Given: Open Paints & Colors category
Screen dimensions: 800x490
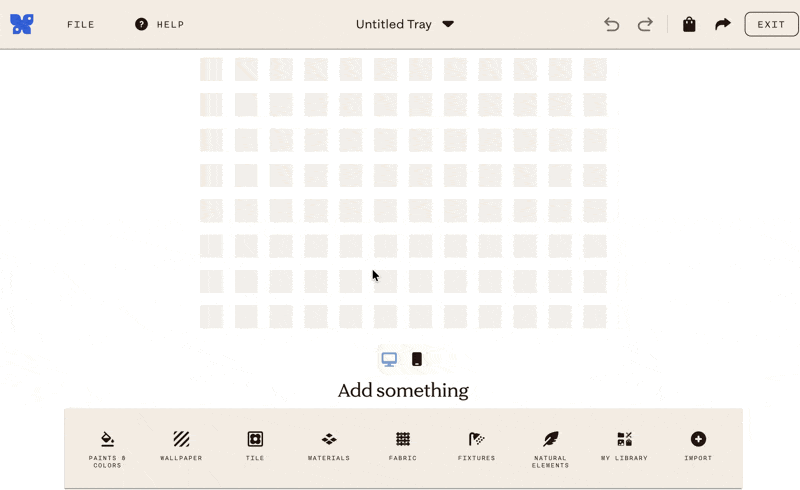Looking at the screenshot, I should pos(107,449).
